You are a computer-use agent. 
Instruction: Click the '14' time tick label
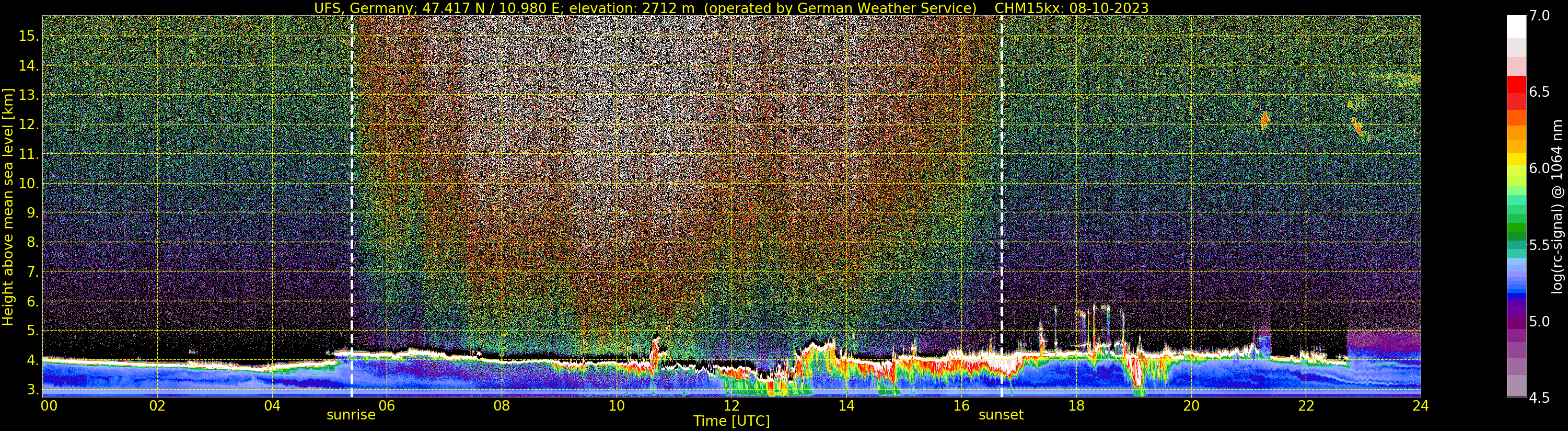click(x=846, y=405)
